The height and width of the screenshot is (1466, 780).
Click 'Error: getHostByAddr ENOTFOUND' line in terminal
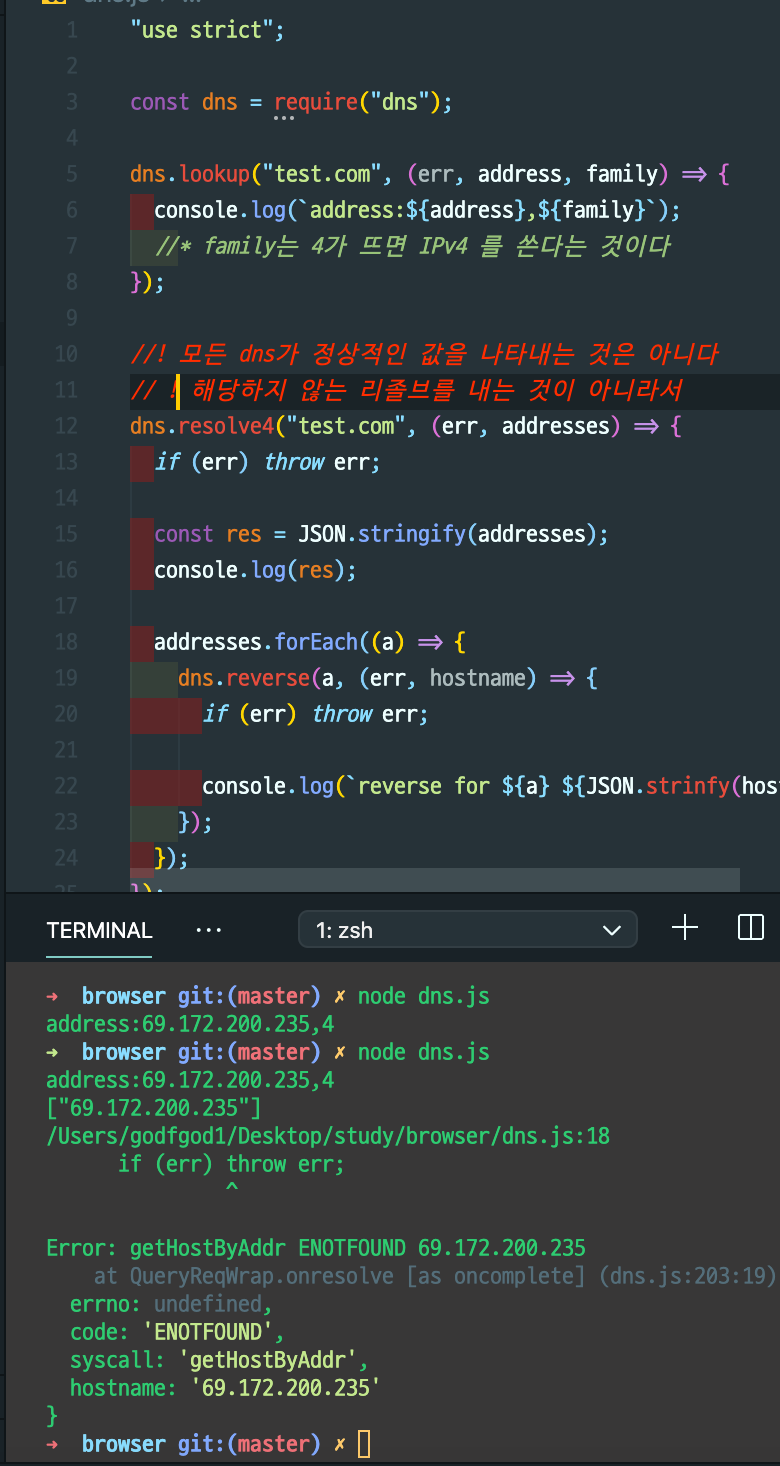pyautogui.click(x=316, y=1248)
